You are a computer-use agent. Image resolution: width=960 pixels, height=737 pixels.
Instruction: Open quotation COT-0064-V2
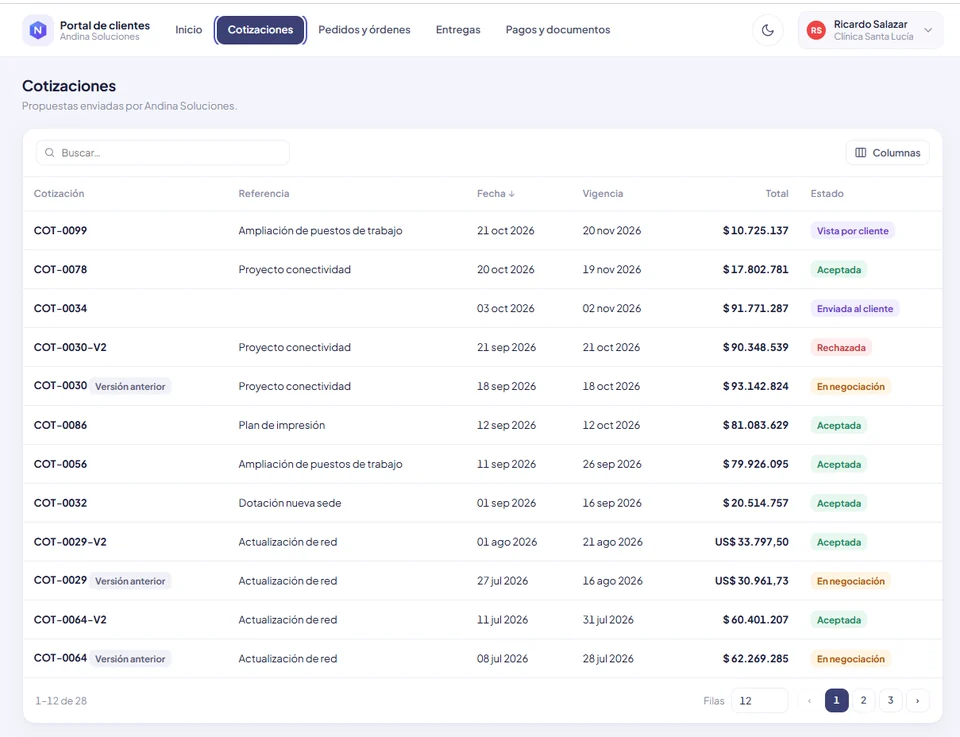70,619
